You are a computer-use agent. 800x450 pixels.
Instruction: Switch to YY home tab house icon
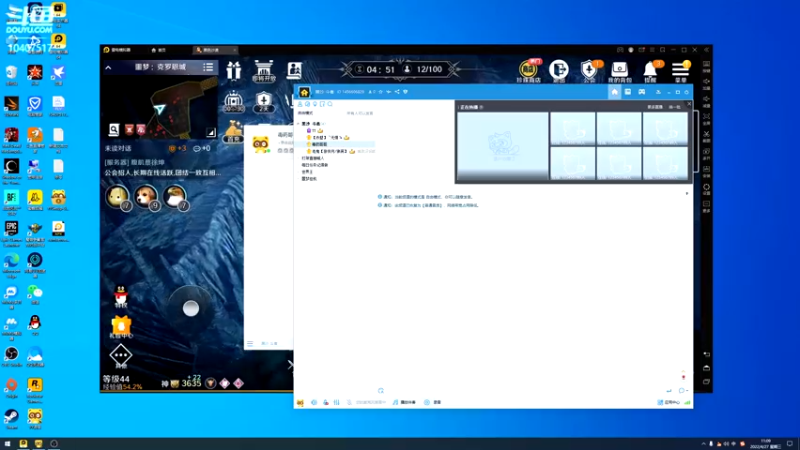point(614,92)
